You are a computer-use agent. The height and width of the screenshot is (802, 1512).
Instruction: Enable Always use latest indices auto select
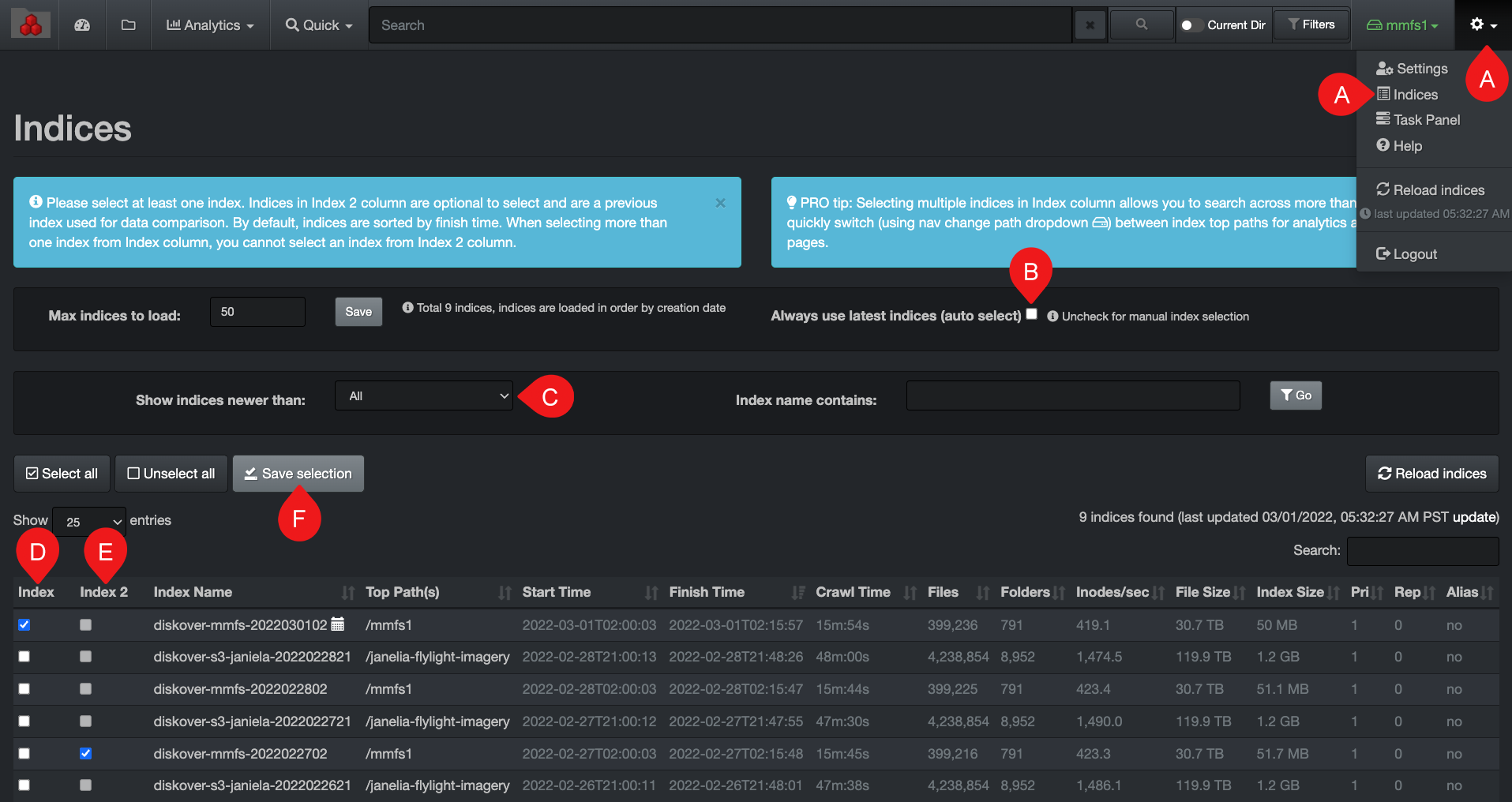tap(1031, 314)
